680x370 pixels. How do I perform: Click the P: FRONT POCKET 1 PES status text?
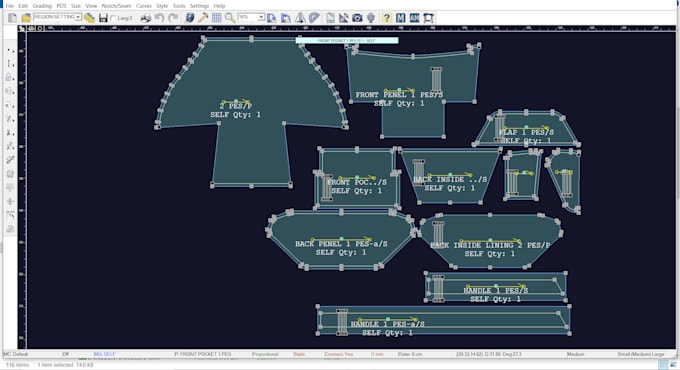coord(203,354)
